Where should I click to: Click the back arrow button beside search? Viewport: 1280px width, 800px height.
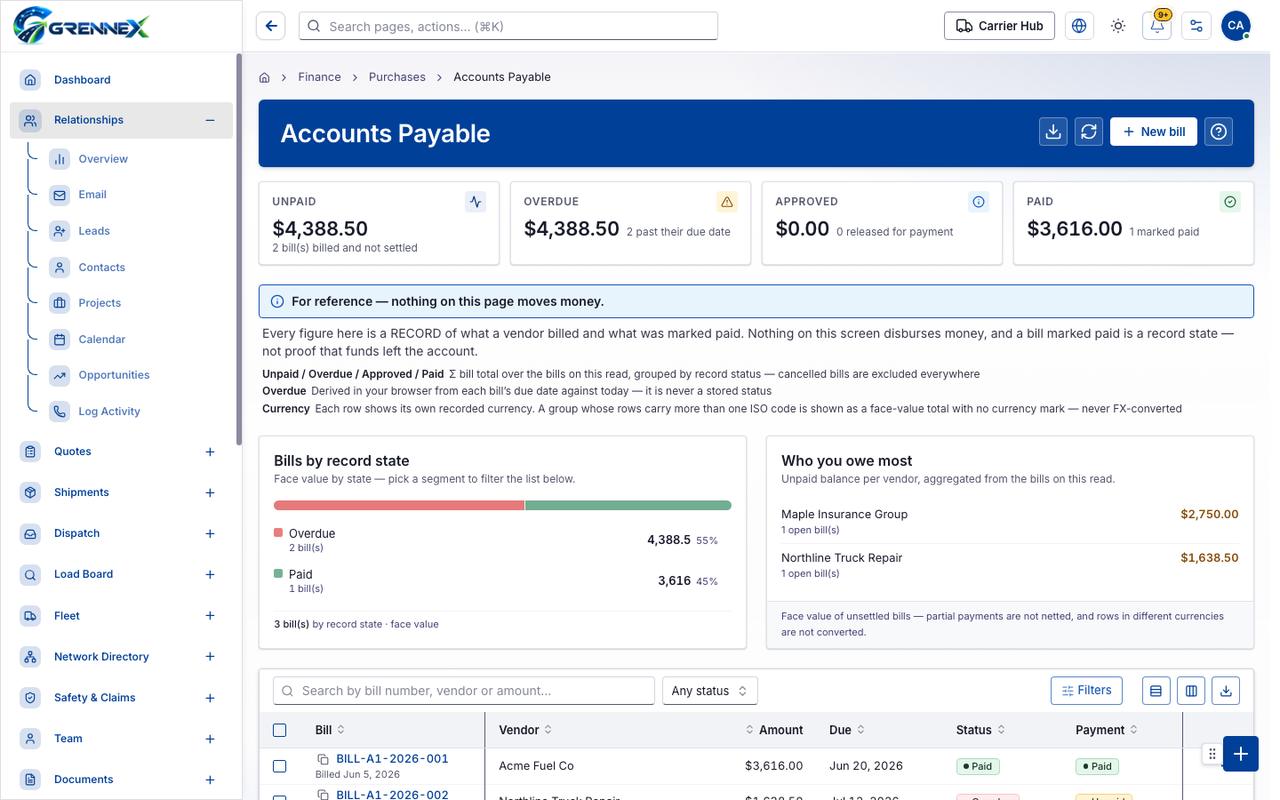pos(271,26)
